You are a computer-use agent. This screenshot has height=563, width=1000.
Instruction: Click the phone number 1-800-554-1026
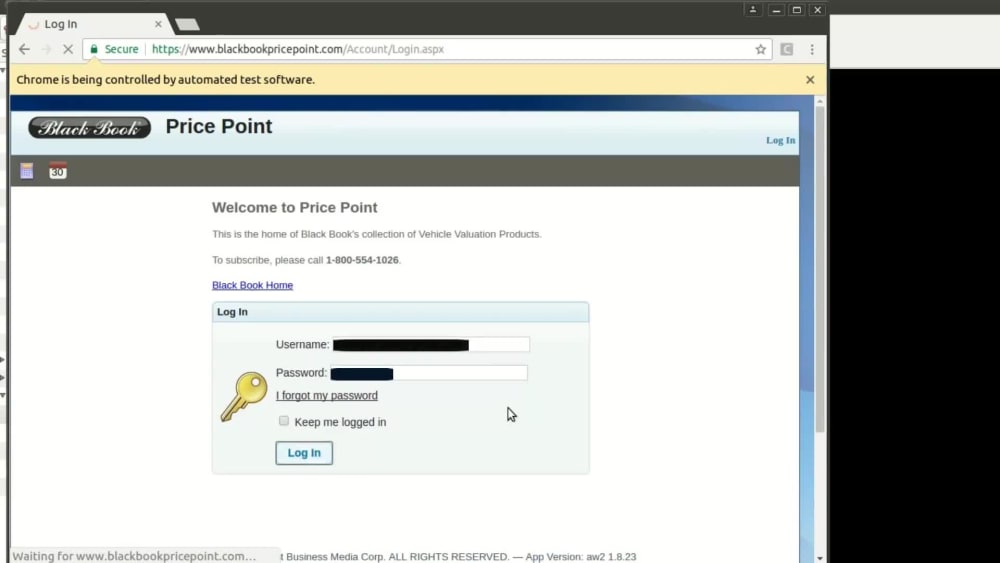coord(362,260)
